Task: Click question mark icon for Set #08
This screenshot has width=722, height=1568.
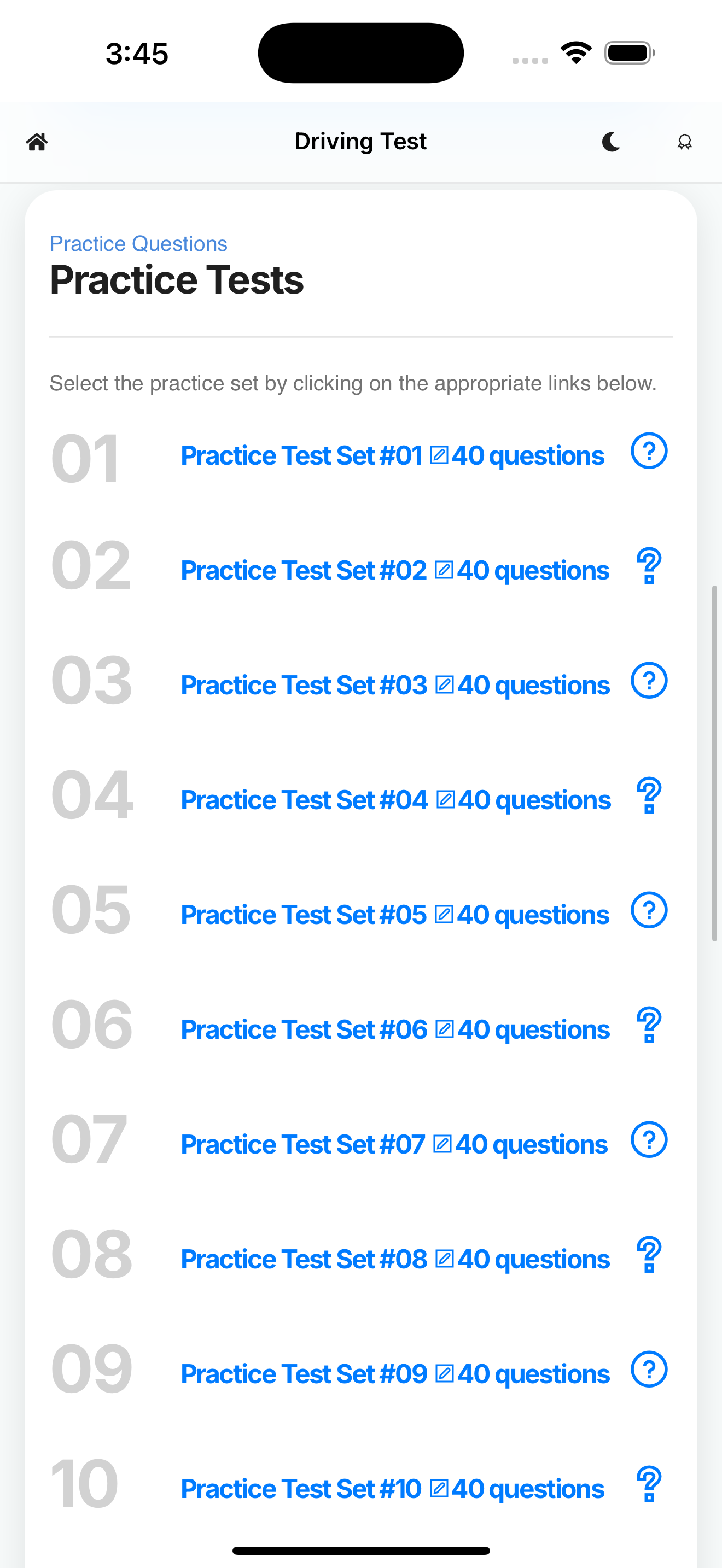Action: 649,1255
